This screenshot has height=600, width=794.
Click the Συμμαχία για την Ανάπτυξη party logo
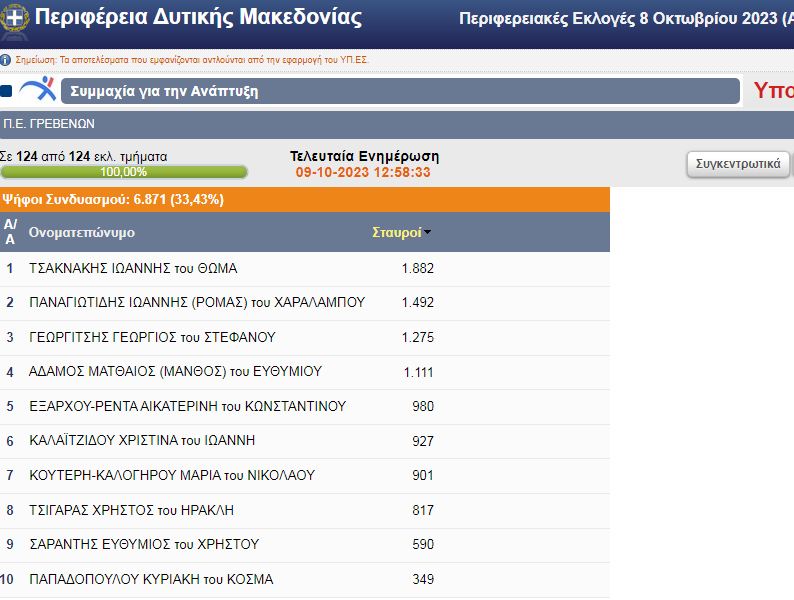pyautogui.click(x=38, y=89)
